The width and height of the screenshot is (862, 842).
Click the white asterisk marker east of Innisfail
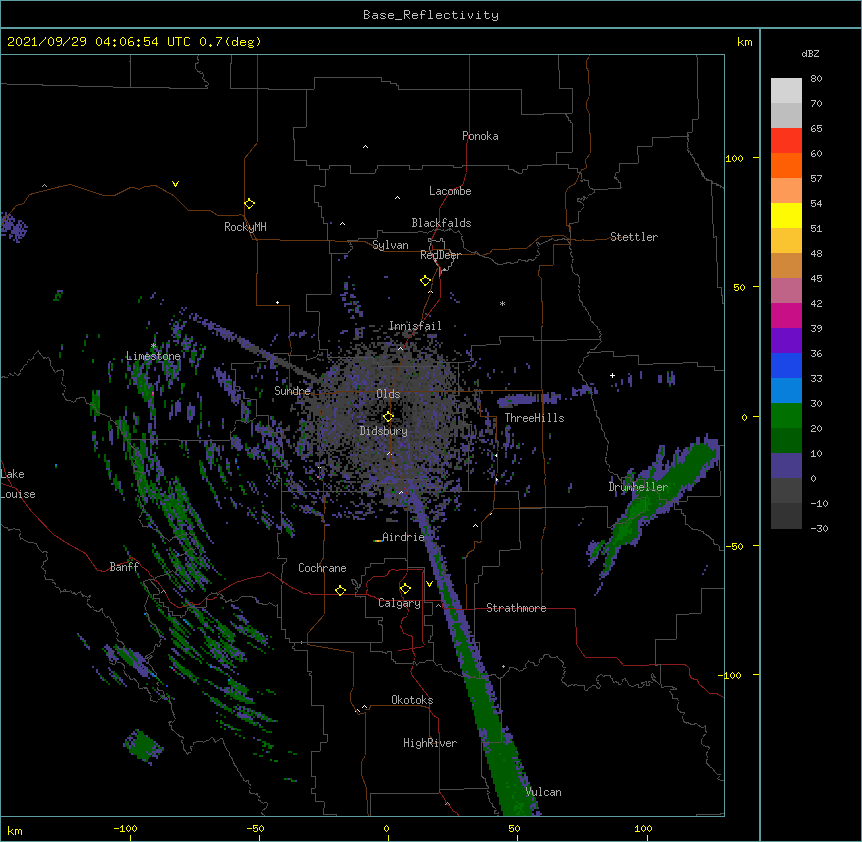pos(502,303)
